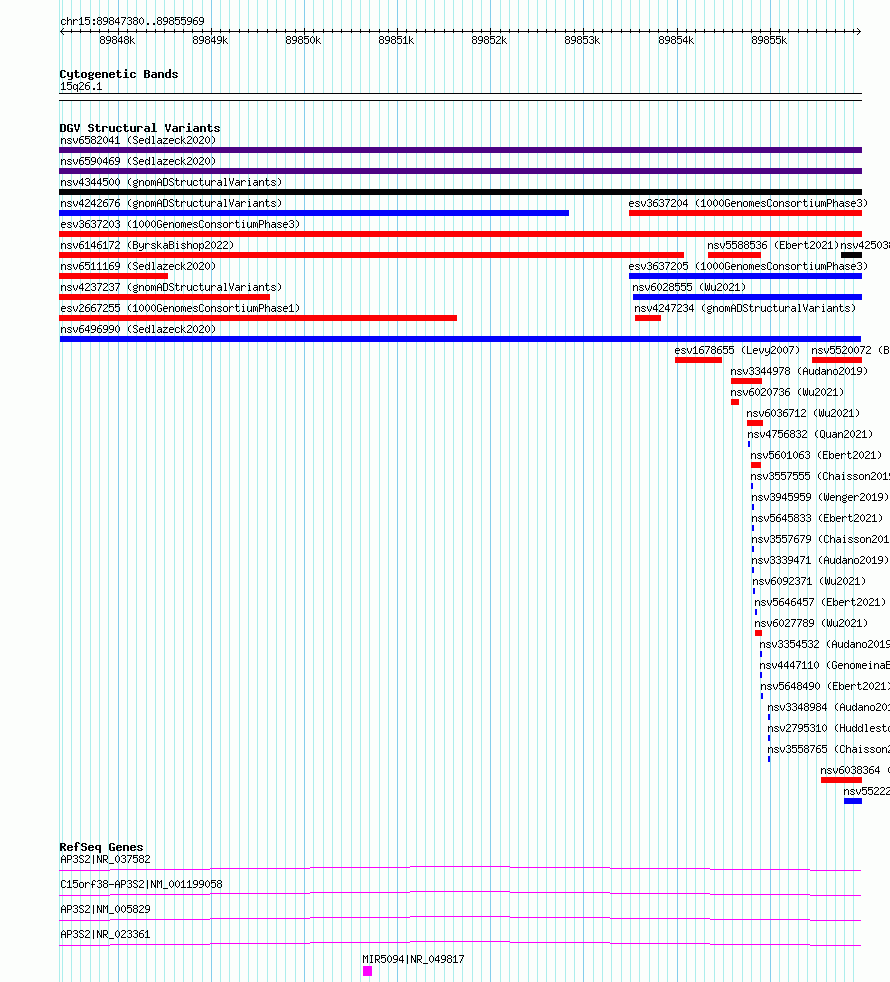
Task: Select C15orf38-AP3S2|NM_001199058 gene label
Action: pyautogui.click(x=141, y=884)
